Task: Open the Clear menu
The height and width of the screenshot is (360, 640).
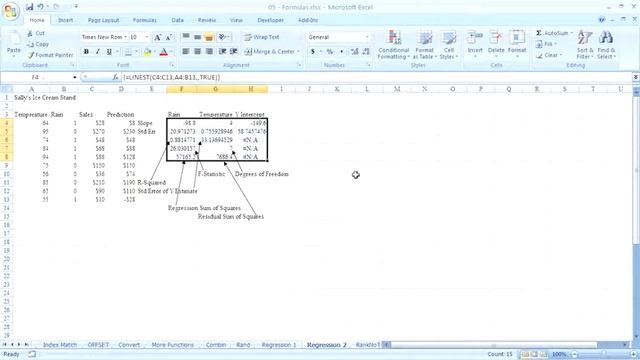Action: pos(549,55)
